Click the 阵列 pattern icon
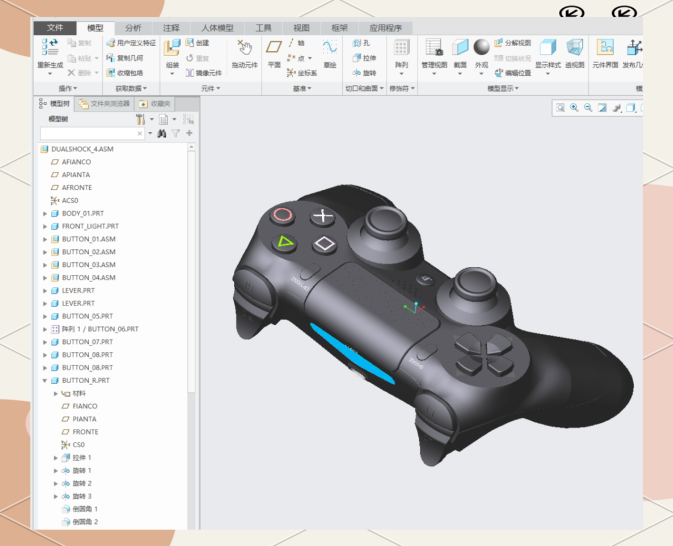This screenshot has height=546, width=673. pyautogui.click(x=402, y=48)
